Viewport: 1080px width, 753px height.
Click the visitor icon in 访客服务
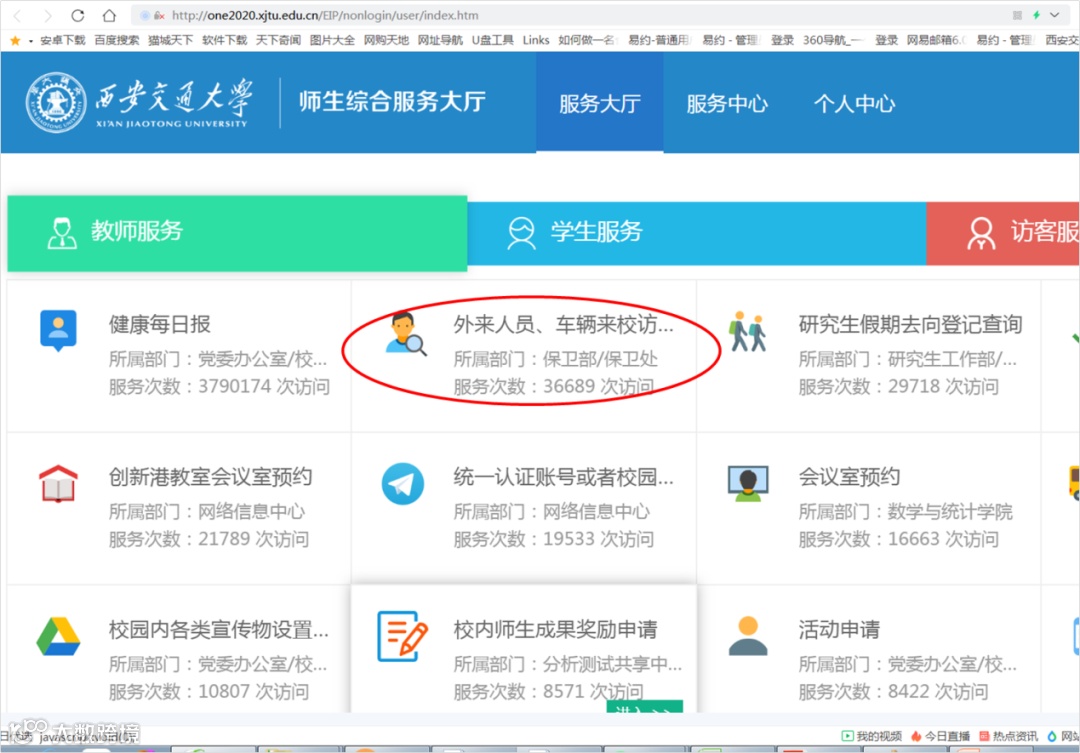coord(982,234)
